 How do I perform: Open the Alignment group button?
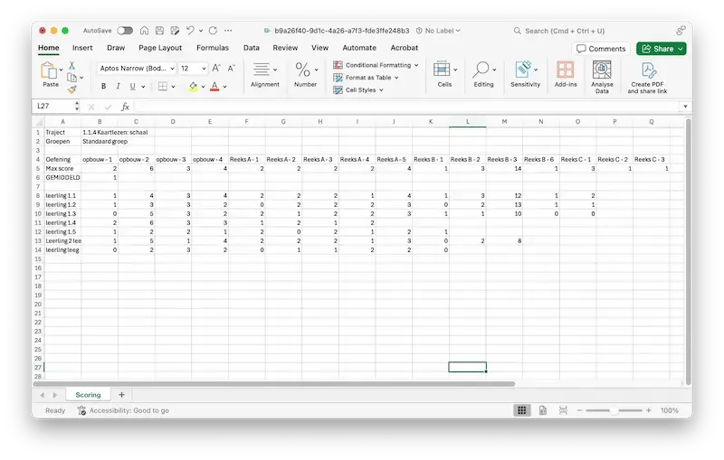265,74
